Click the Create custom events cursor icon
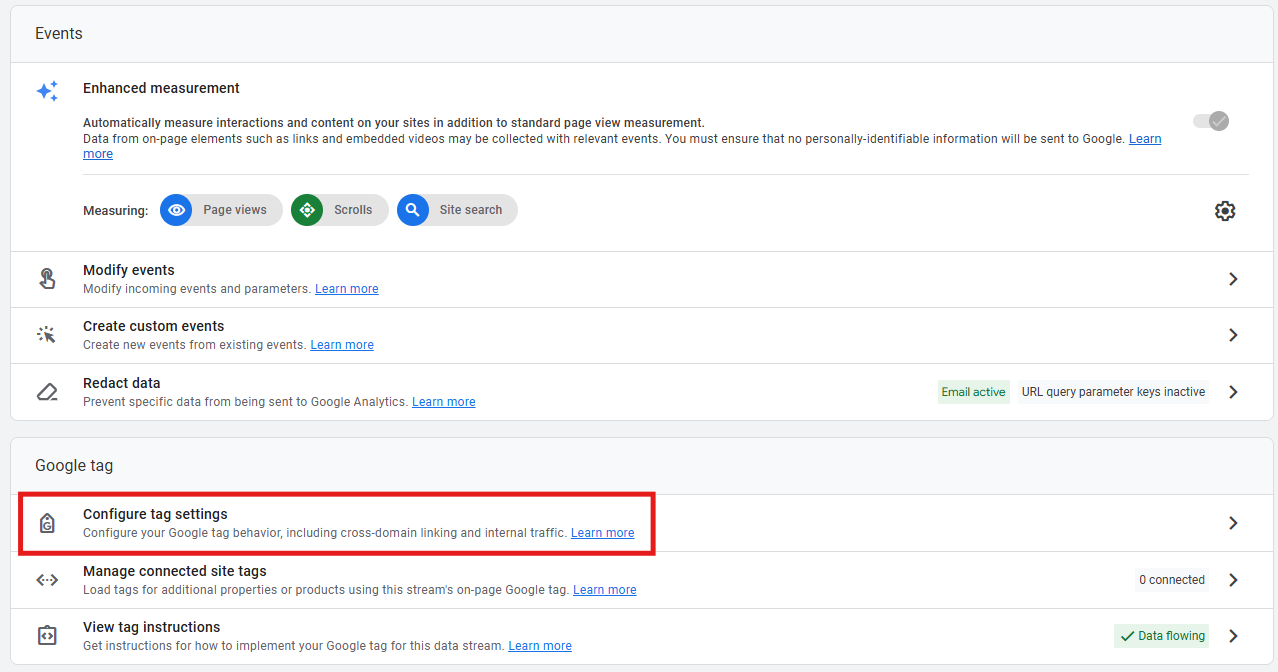 pyautogui.click(x=47, y=335)
